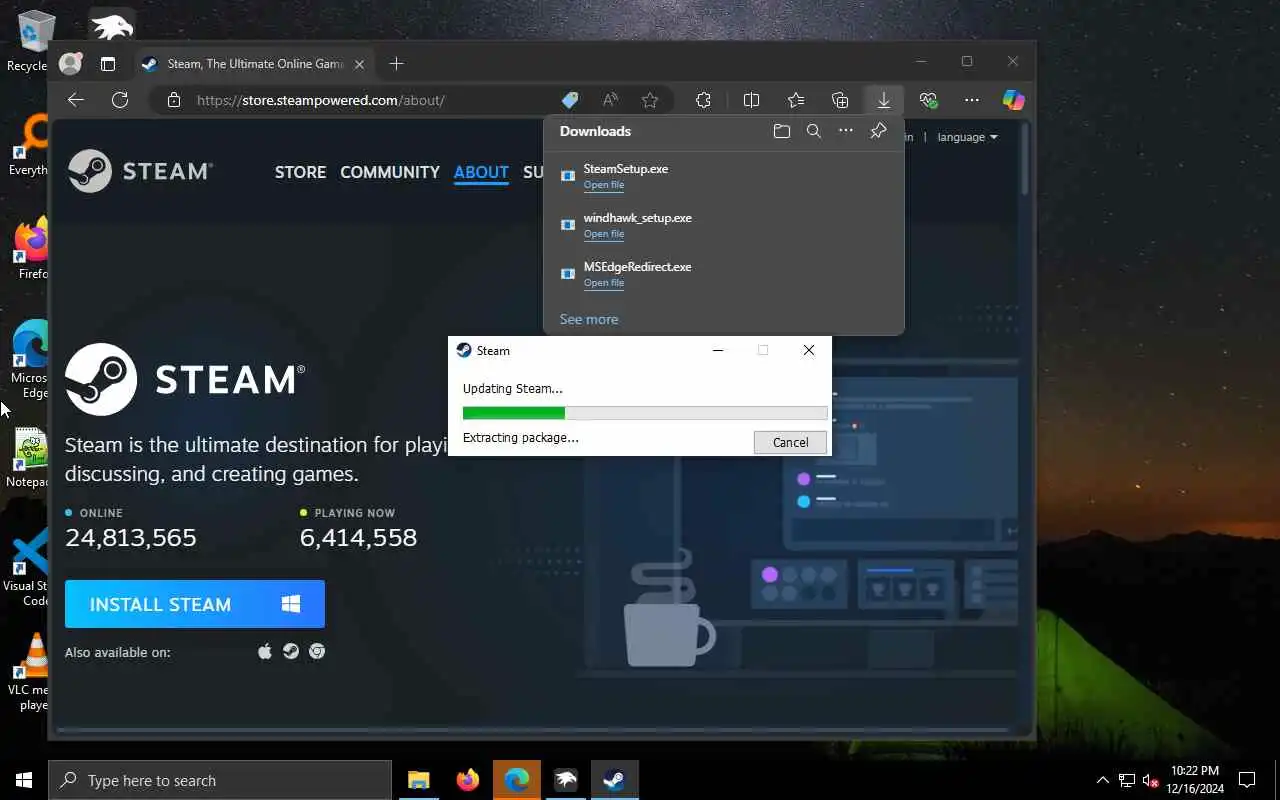1280x800 pixels.
Task: Open Edge profile avatar icon
Action: [x=70, y=63]
